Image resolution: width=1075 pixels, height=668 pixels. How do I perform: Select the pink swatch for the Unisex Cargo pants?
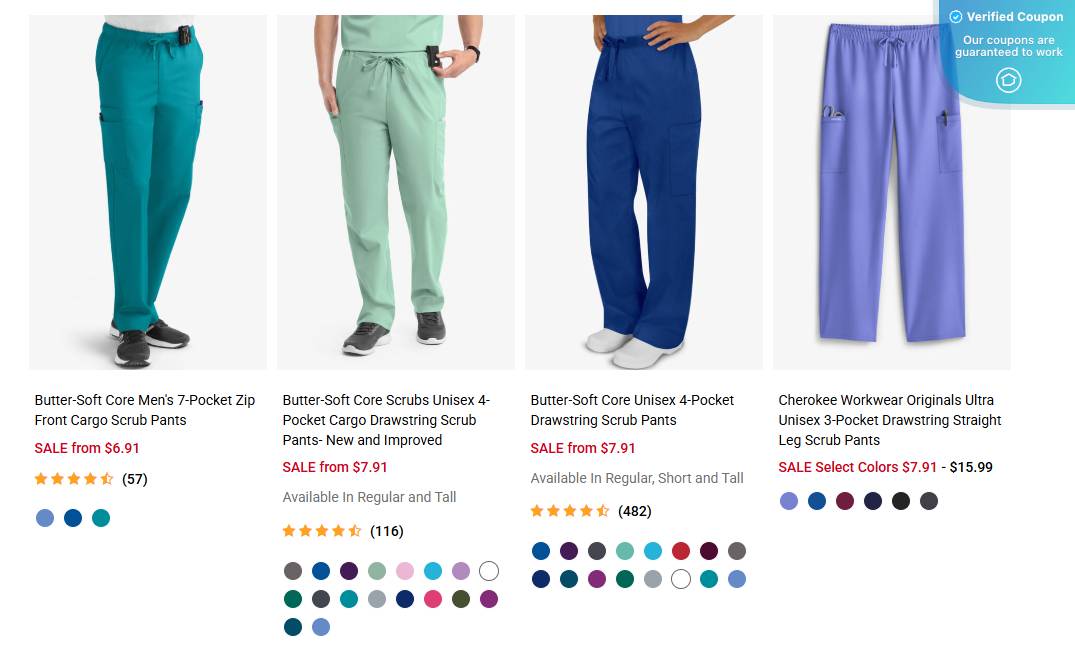pyautogui.click(x=406, y=570)
